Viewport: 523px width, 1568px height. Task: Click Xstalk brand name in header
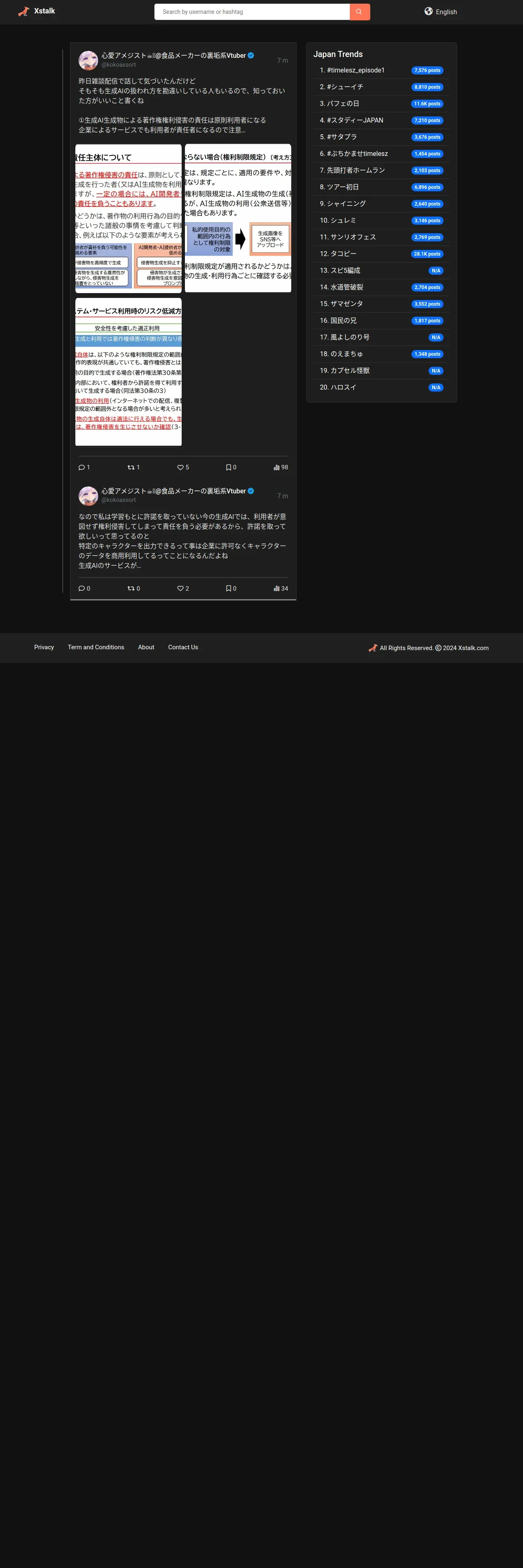pos(44,11)
